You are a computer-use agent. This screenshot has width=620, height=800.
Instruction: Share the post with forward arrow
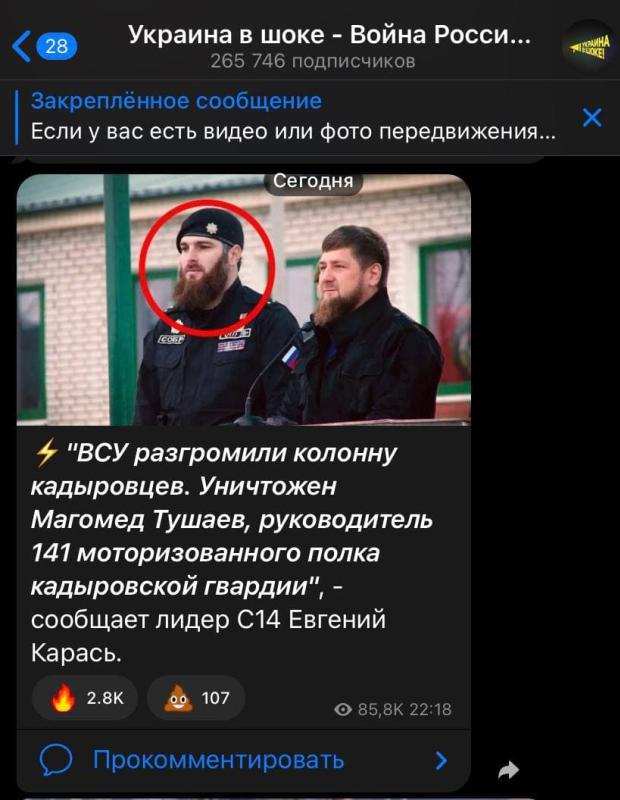(508, 770)
